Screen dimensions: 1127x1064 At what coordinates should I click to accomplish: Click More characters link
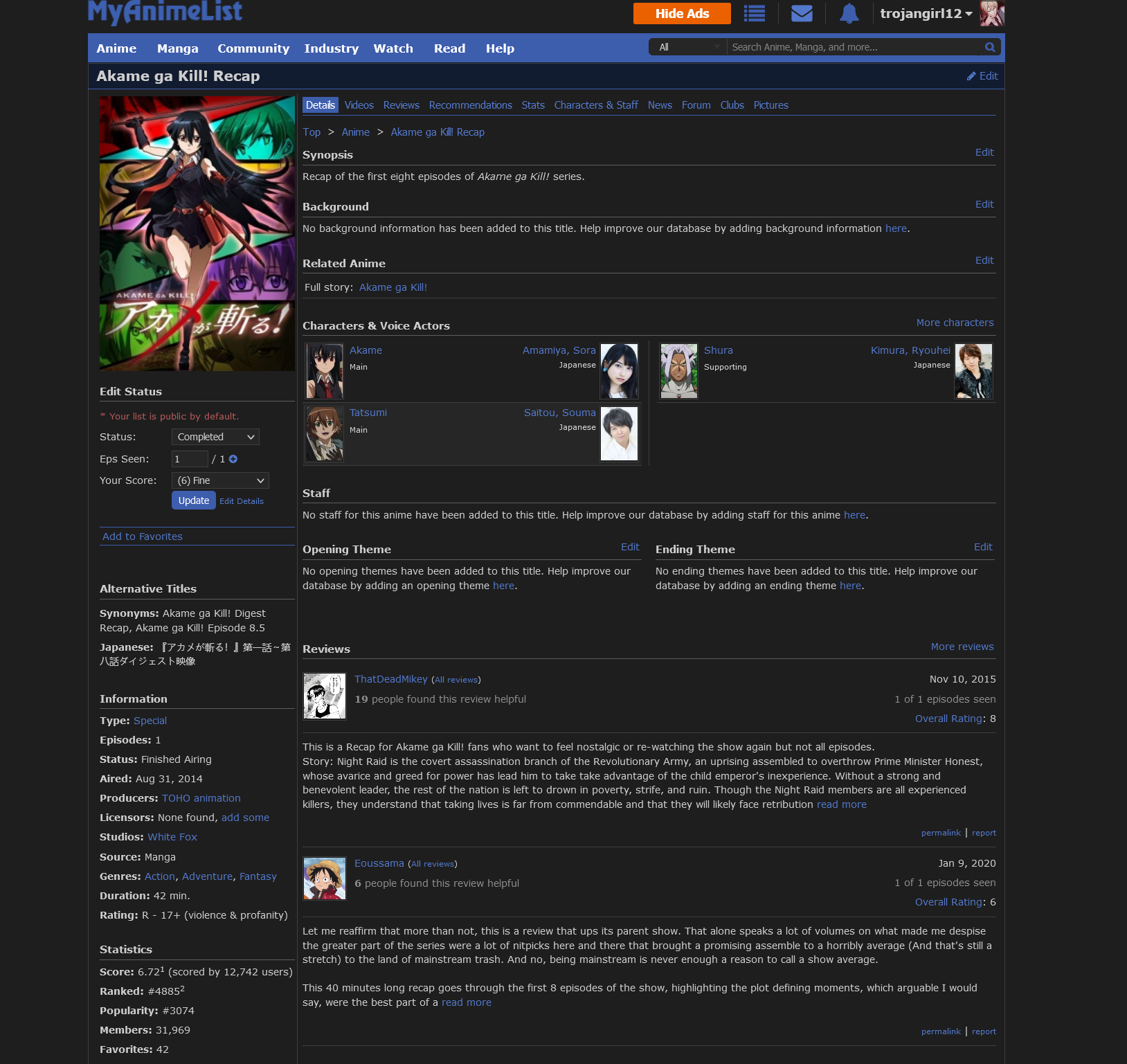[x=955, y=323]
